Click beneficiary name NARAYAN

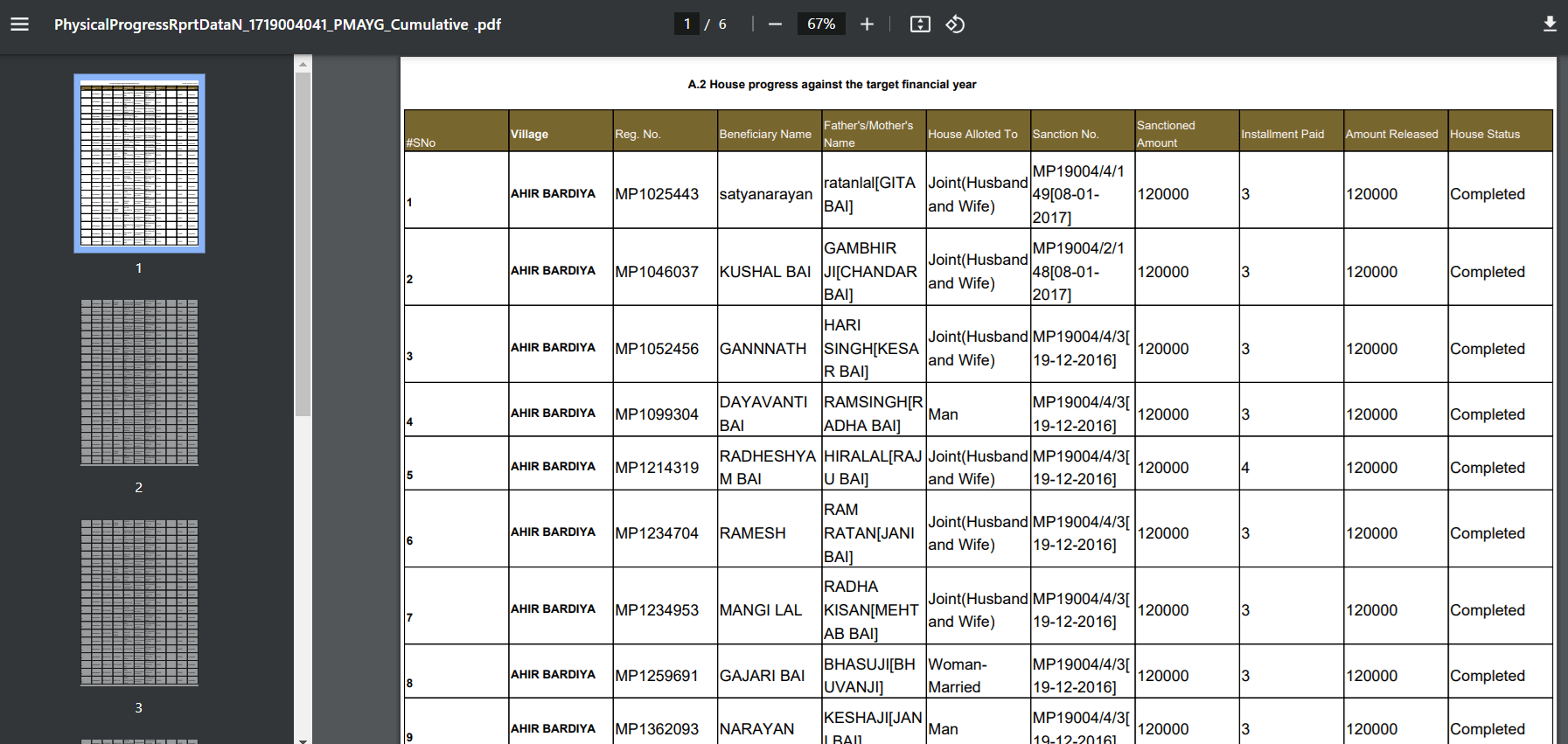pyautogui.click(x=757, y=729)
